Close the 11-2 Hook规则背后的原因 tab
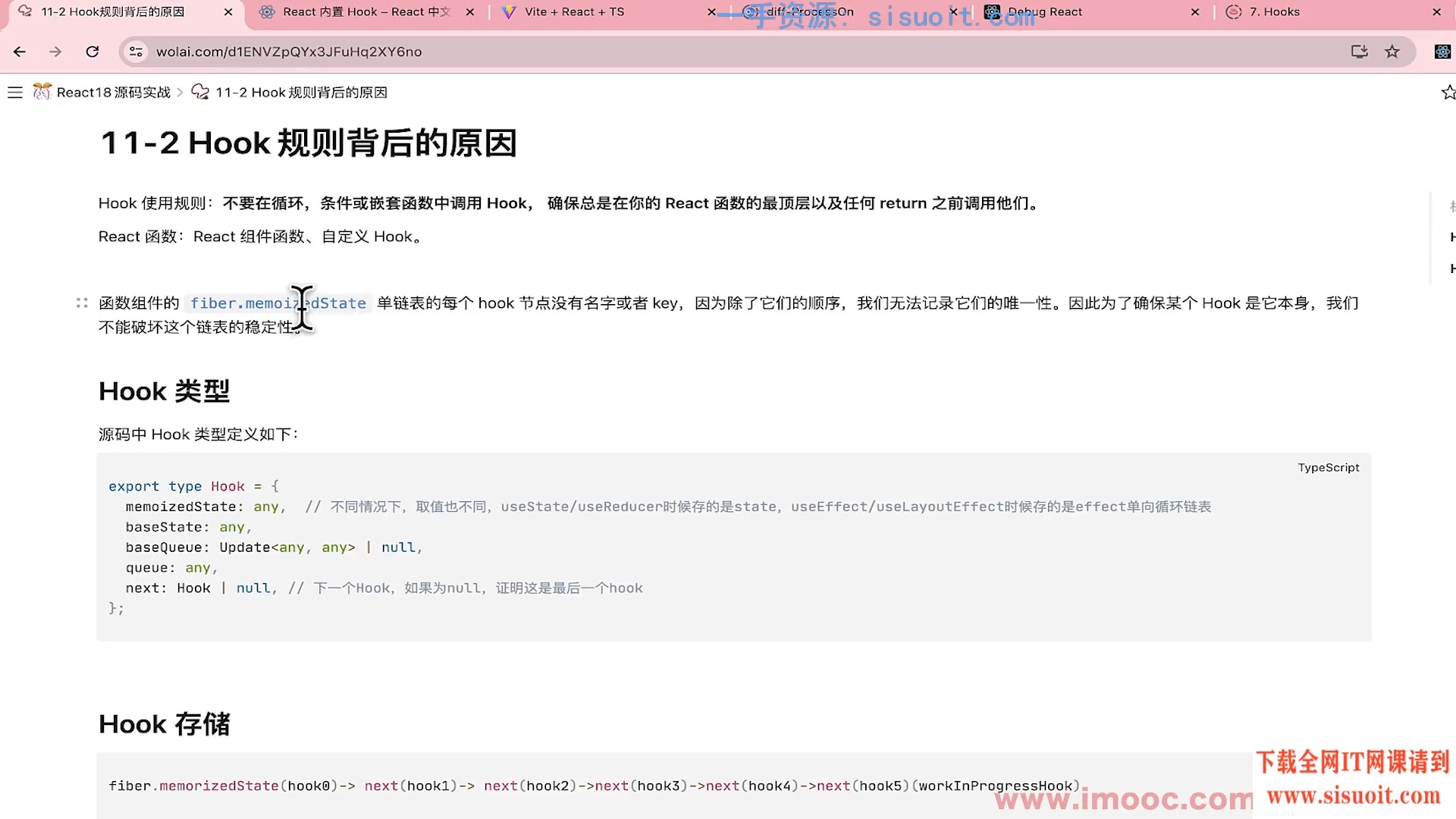 click(x=228, y=12)
